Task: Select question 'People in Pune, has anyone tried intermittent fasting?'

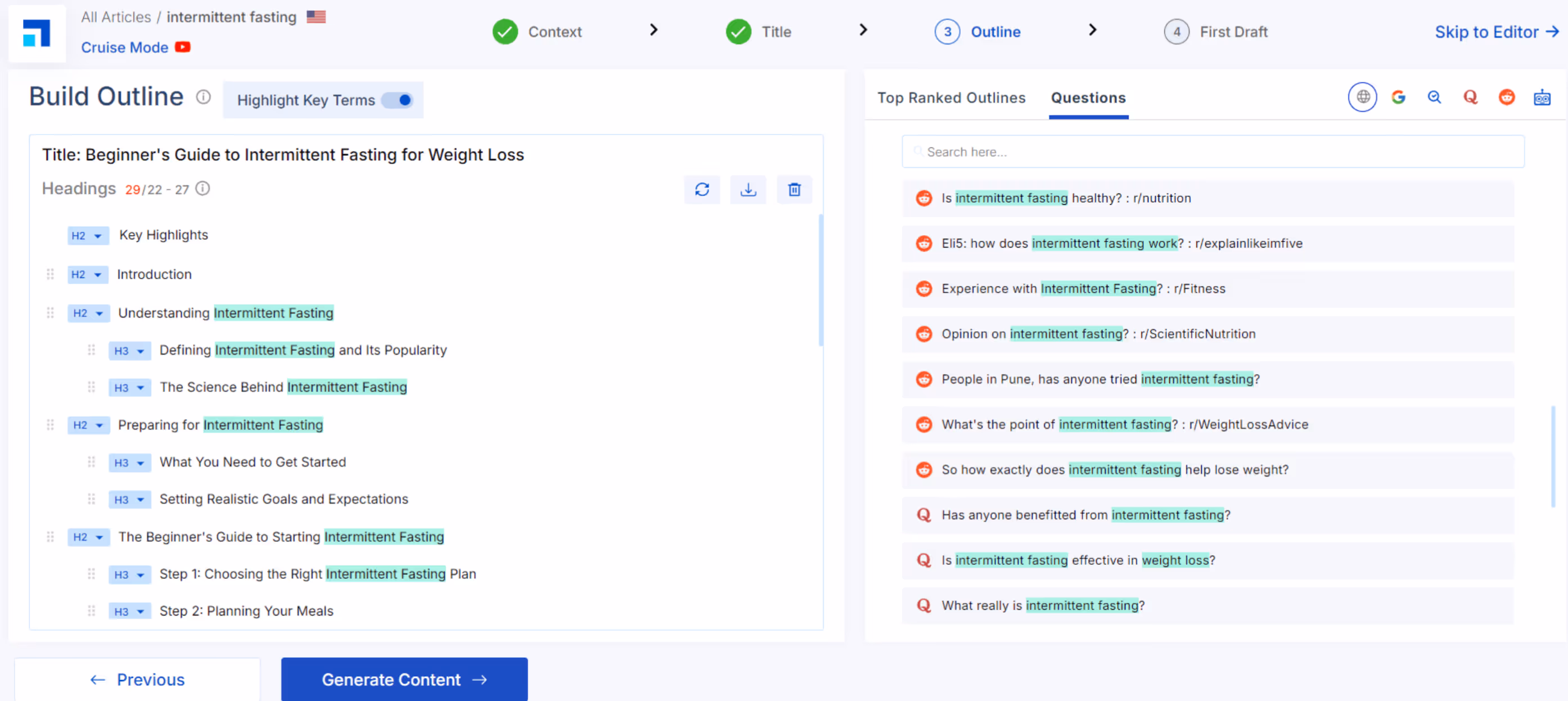Action: [x=1207, y=379]
